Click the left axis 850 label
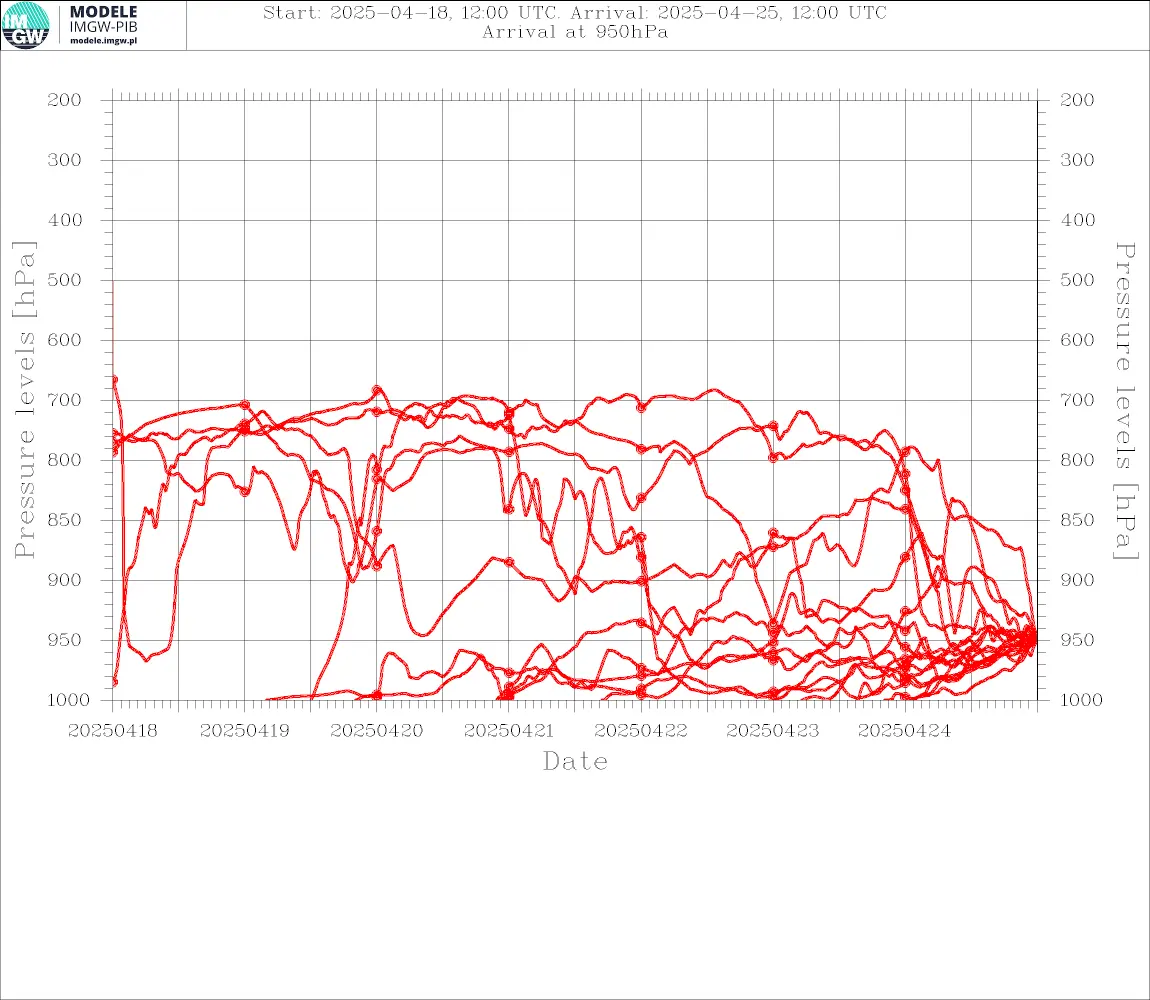 pos(65,520)
